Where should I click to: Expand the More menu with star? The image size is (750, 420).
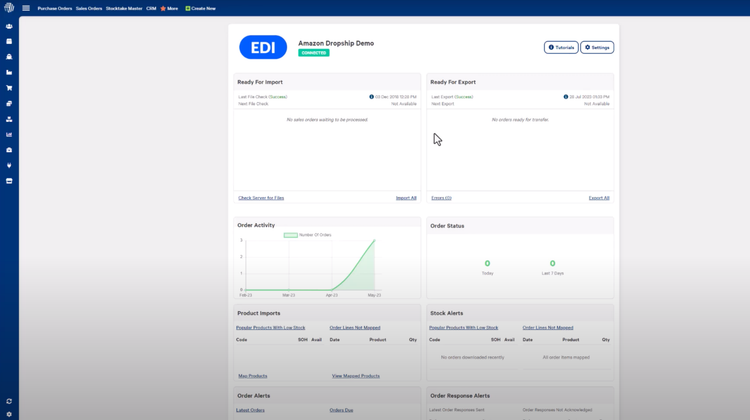169,8
